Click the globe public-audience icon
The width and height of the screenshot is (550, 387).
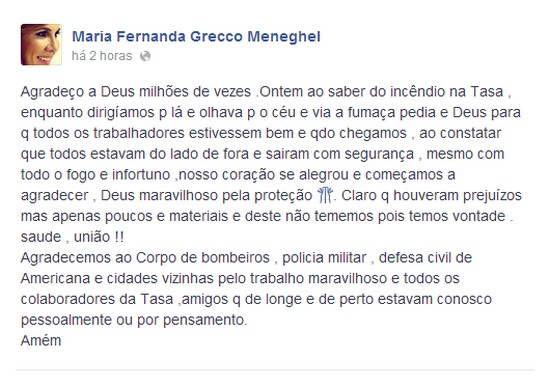[x=145, y=56]
